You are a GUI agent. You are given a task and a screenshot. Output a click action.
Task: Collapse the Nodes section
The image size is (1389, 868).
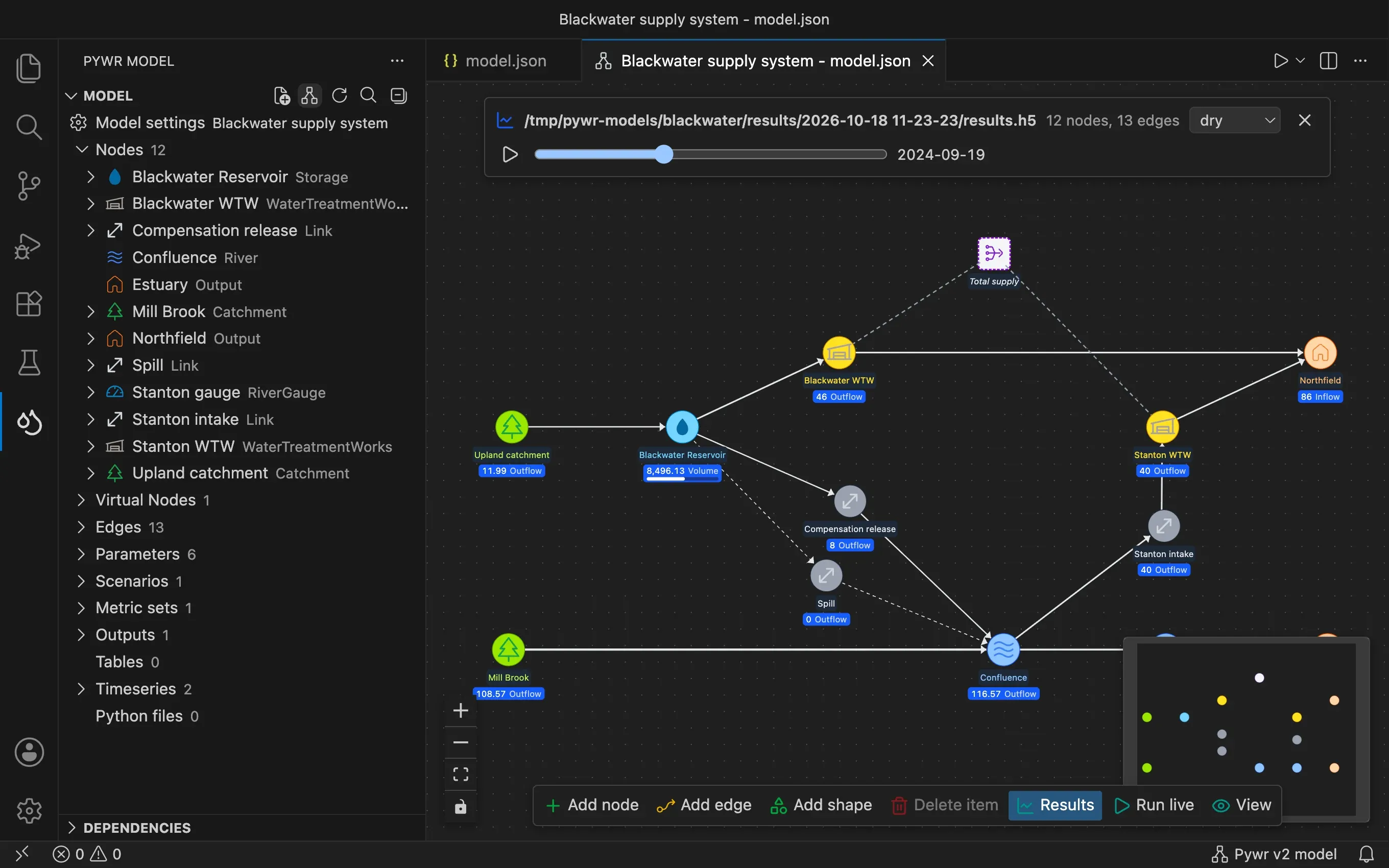82,150
